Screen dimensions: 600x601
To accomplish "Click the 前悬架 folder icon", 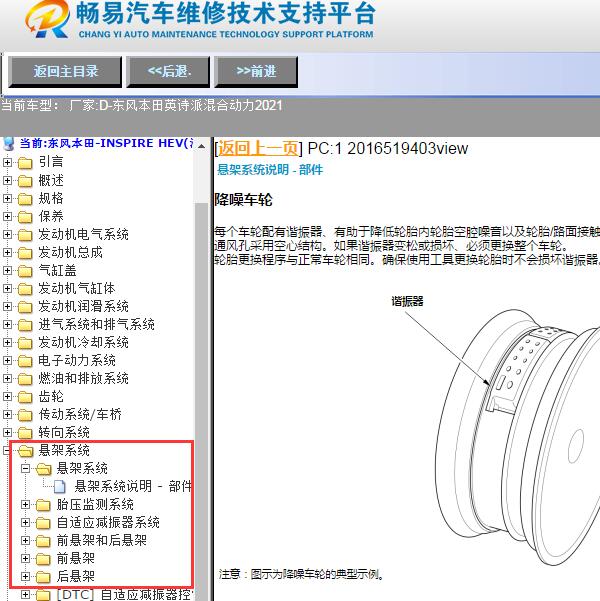I will pyautogui.click(x=43, y=559).
